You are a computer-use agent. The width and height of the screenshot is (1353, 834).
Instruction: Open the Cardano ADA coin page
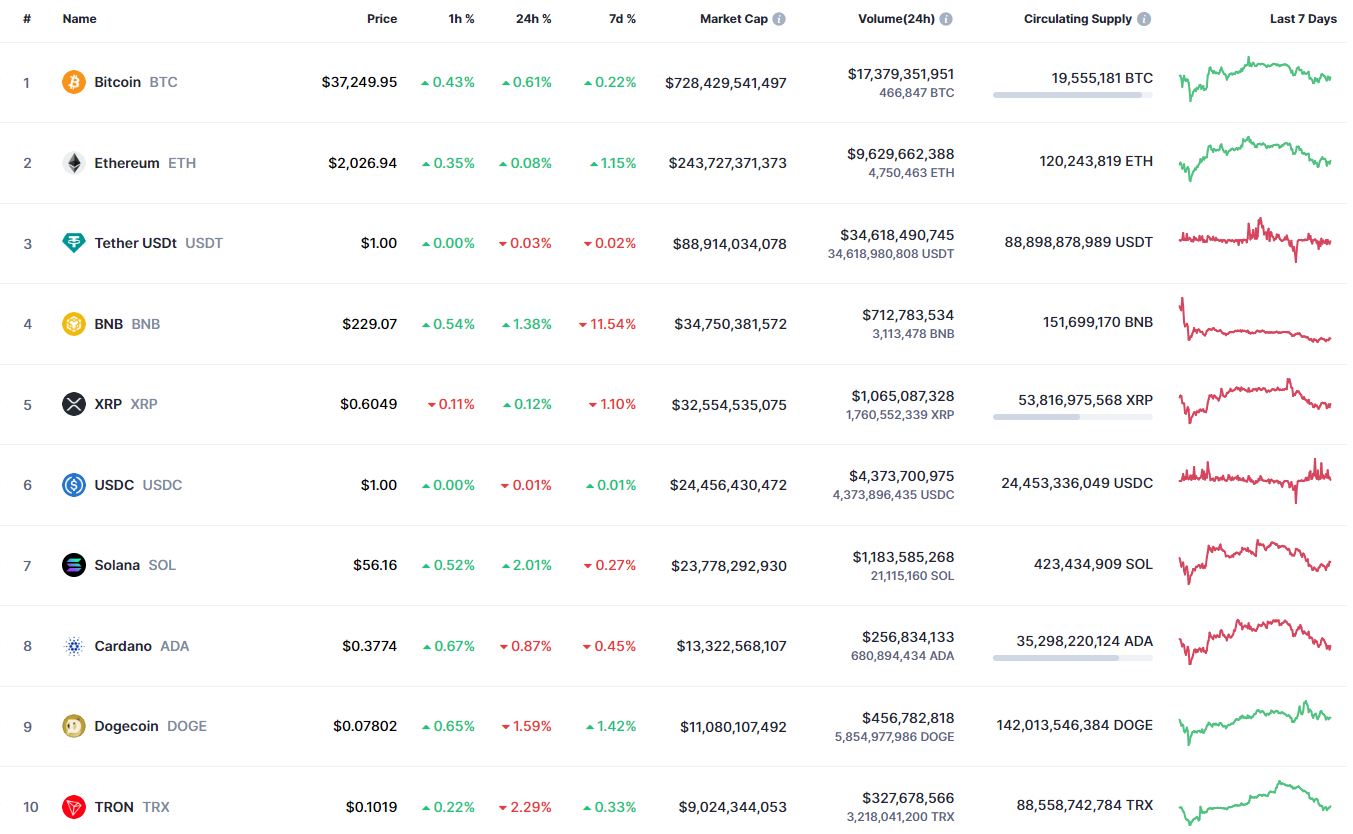[x=123, y=646]
